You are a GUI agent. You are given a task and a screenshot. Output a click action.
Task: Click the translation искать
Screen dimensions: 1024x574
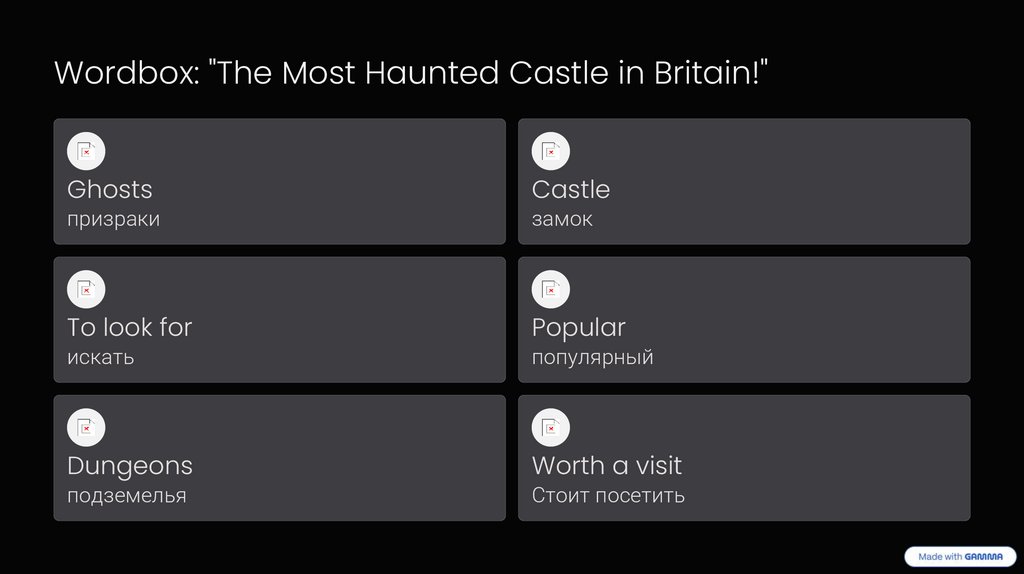[100, 357]
